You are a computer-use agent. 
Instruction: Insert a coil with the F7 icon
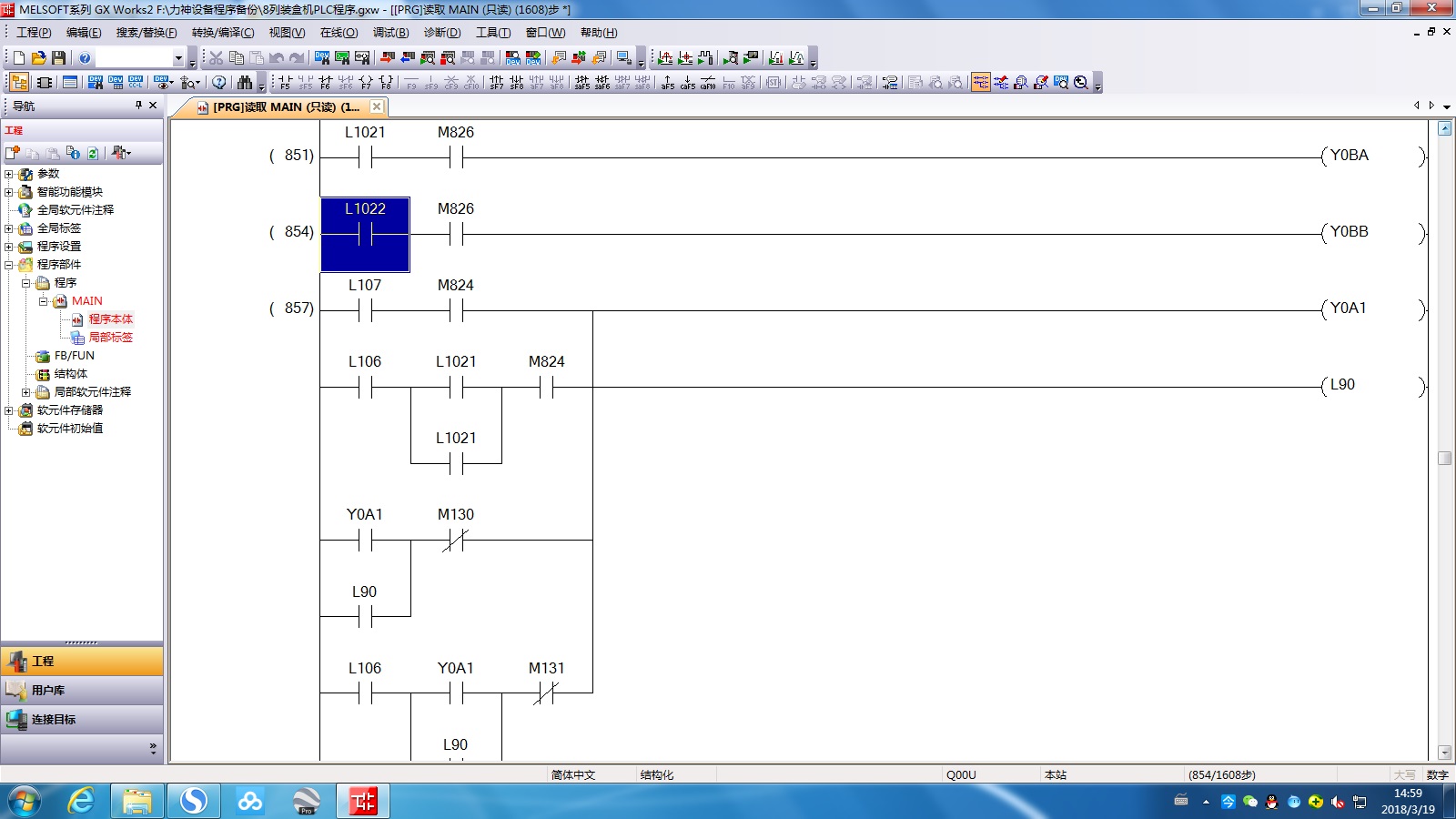point(366,83)
